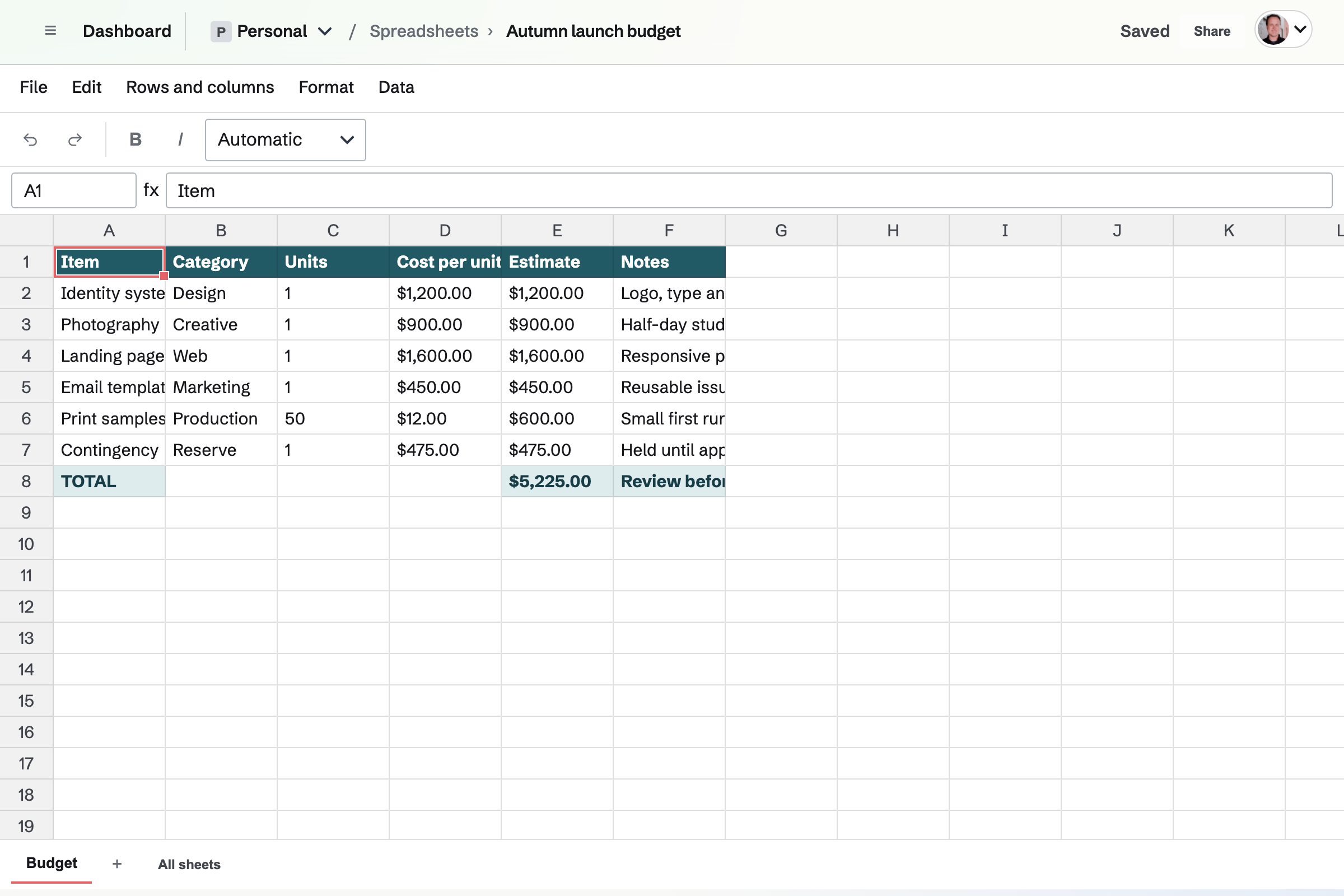This screenshot has width=1344, height=896.
Task: Select column A header
Action: tap(109, 230)
